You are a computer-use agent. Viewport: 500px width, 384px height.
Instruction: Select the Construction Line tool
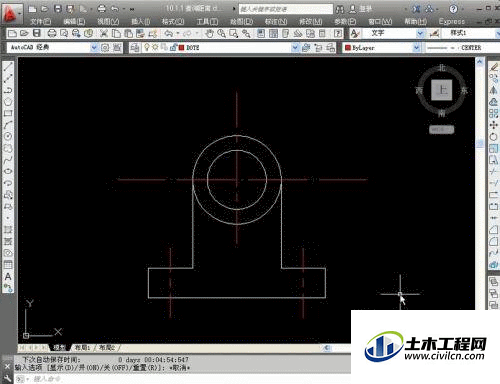click(x=8, y=79)
